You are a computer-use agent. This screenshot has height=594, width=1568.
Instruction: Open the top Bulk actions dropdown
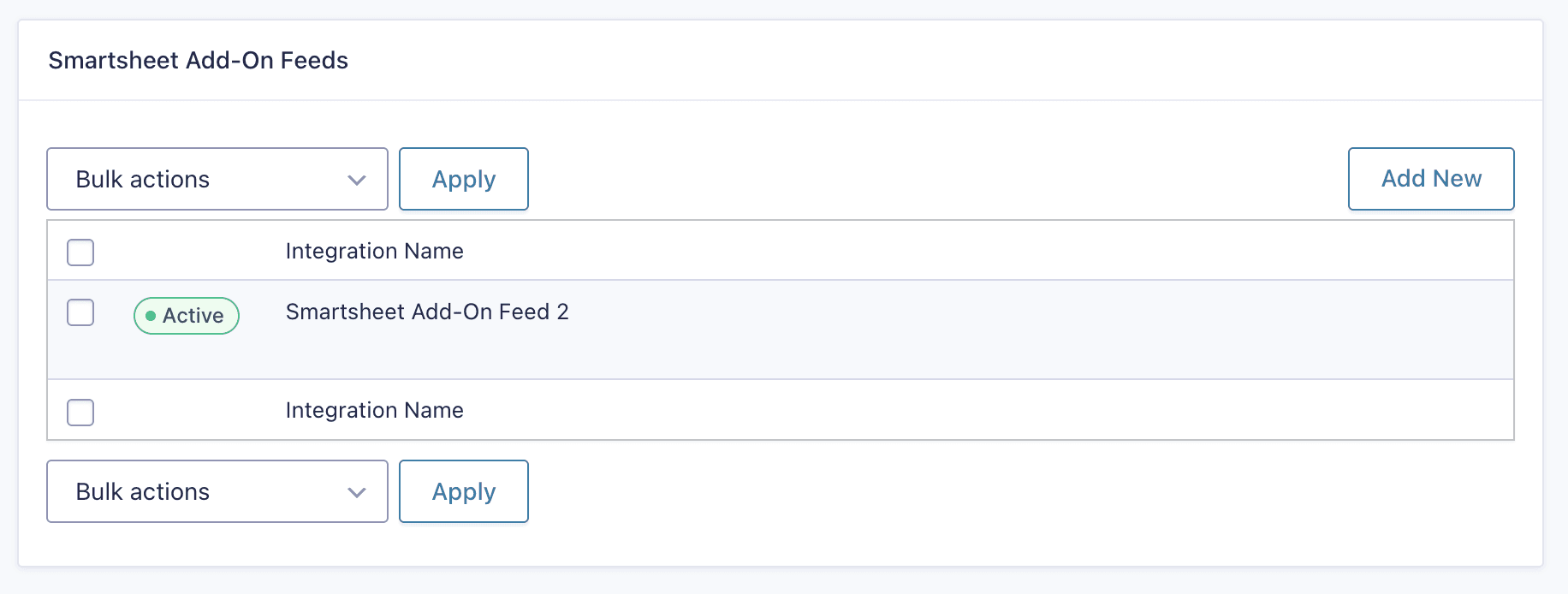pos(217,179)
